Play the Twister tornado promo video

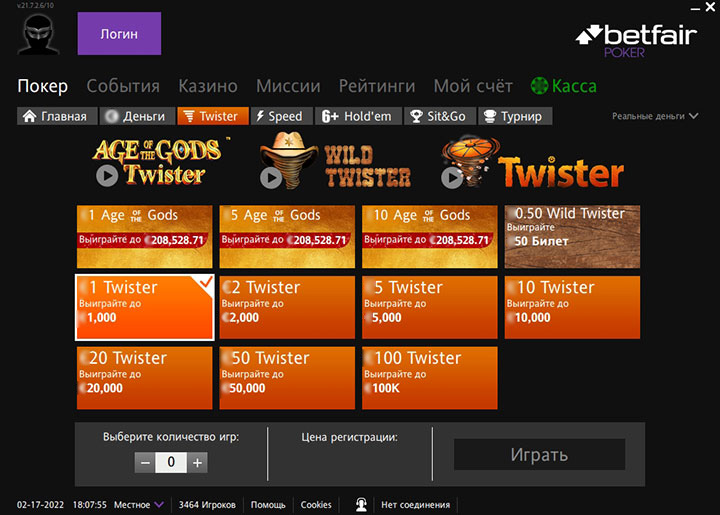click(x=452, y=178)
